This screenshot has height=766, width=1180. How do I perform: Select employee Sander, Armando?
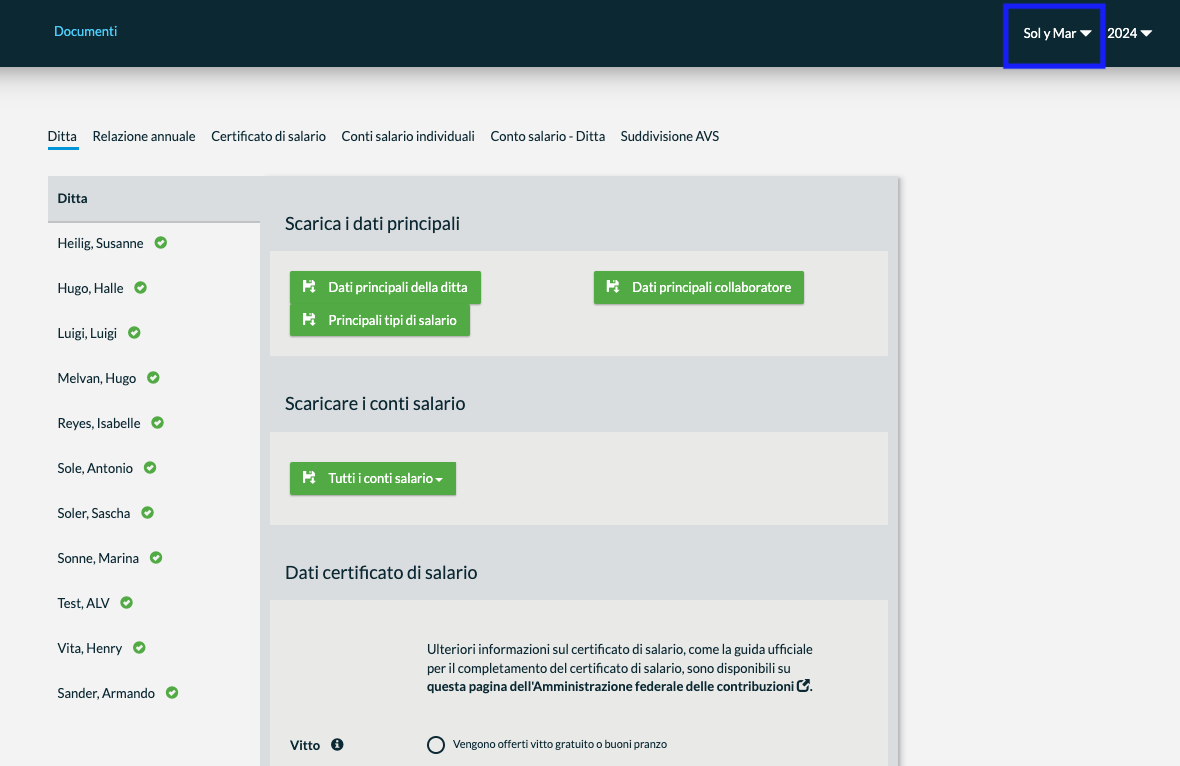[106, 694]
